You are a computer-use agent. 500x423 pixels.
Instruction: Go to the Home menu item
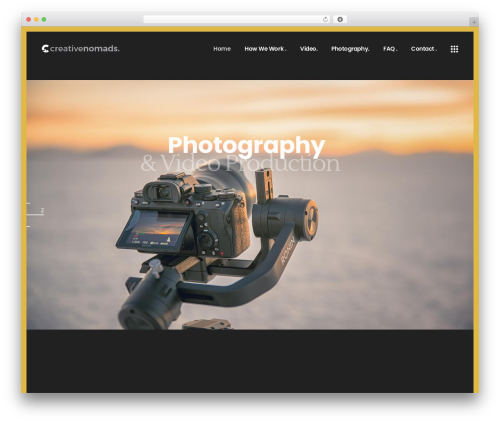pyautogui.click(x=222, y=49)
